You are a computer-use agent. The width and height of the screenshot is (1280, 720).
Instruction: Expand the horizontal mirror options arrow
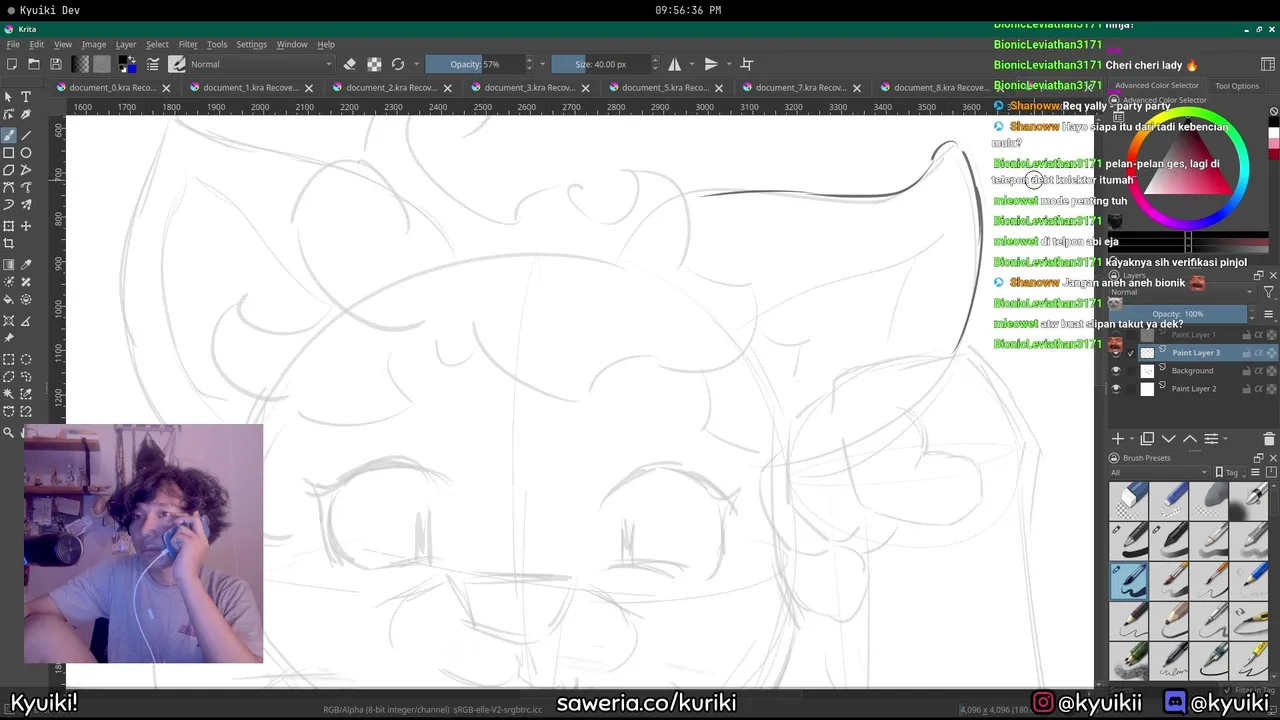691,64
